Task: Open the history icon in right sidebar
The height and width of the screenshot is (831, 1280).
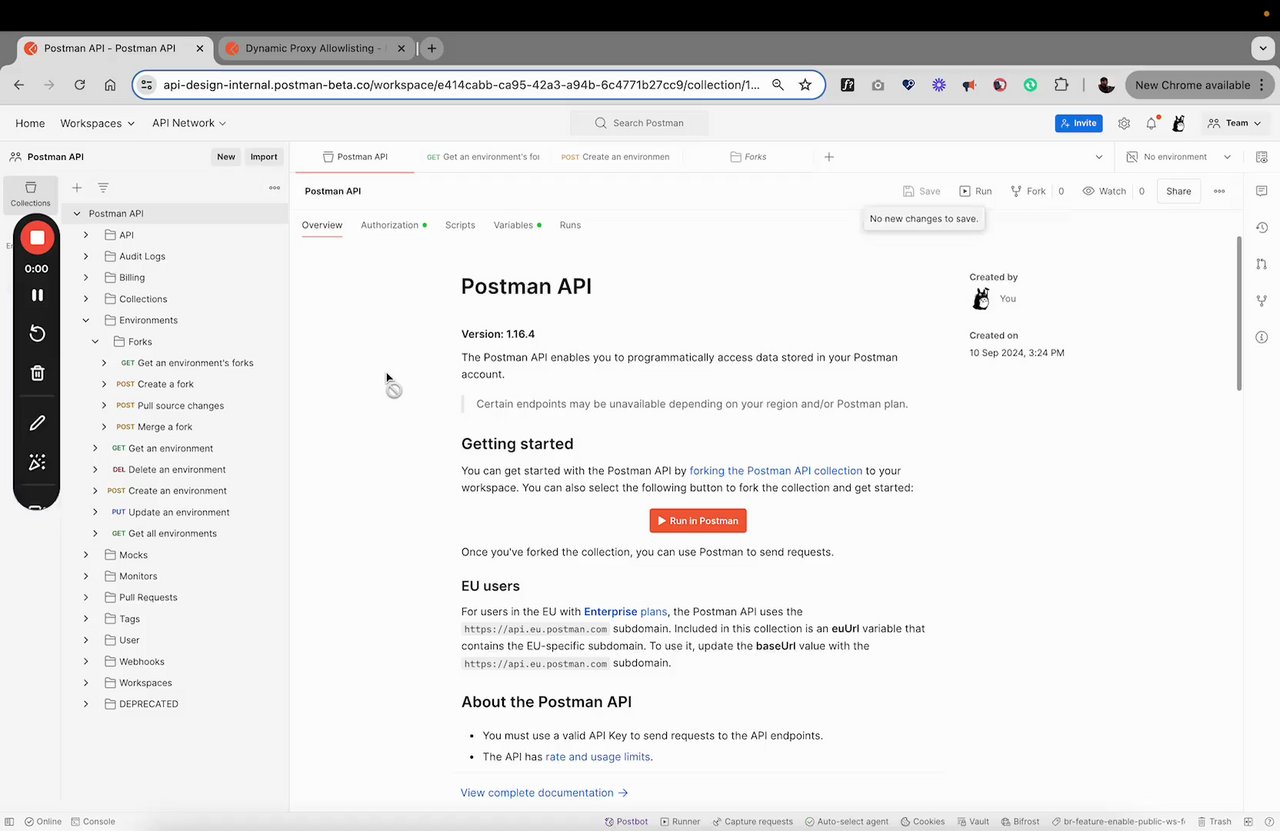Action: (1261, 228)
